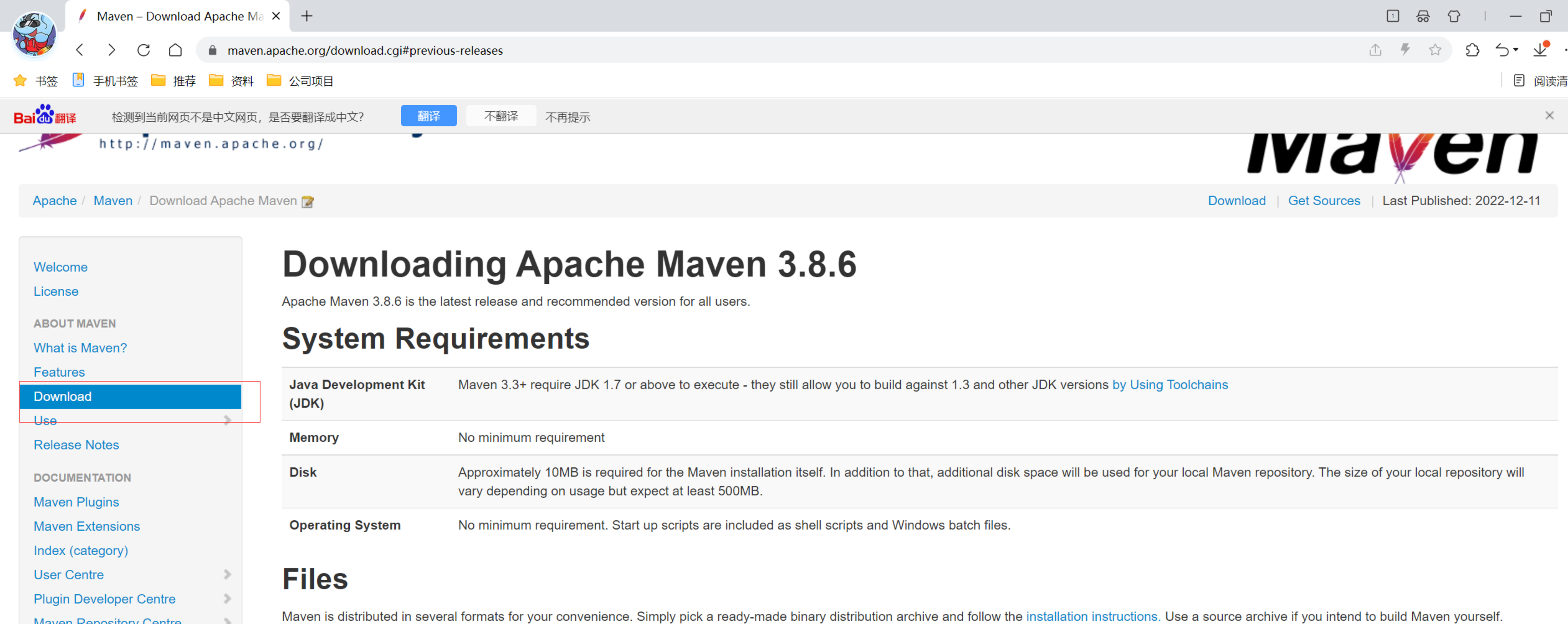Click the lightning speed mode icon
The height and width of the screenshot is (624, 1568).
tap(1405, 50)
